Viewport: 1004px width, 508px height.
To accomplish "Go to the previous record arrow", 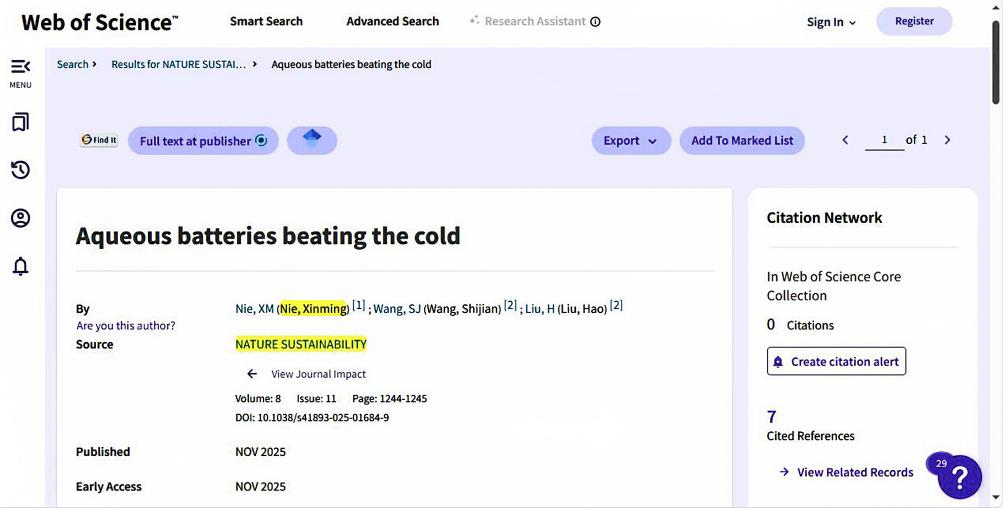I will coord(845,140).
